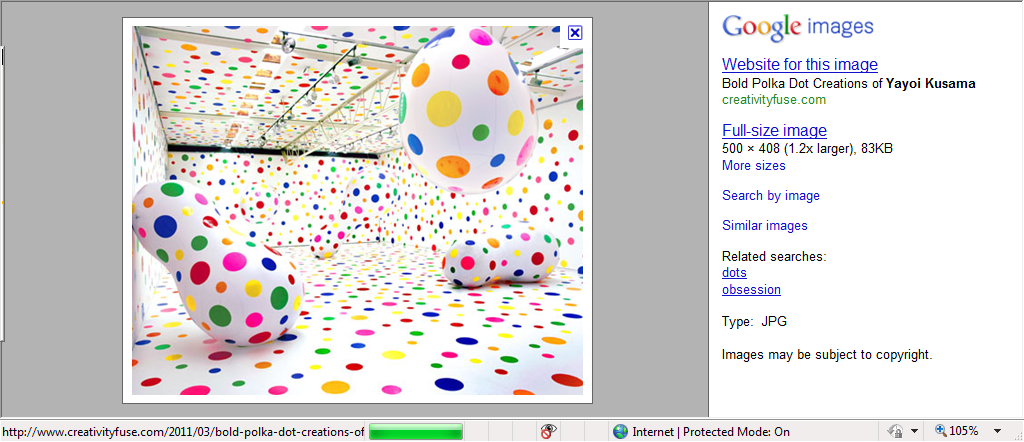Image resolution: width=1024 pixels, height=442 pixels.
Task: Click the 'Internet | Protected Mode: On' status text
Action: pos(711,432)
